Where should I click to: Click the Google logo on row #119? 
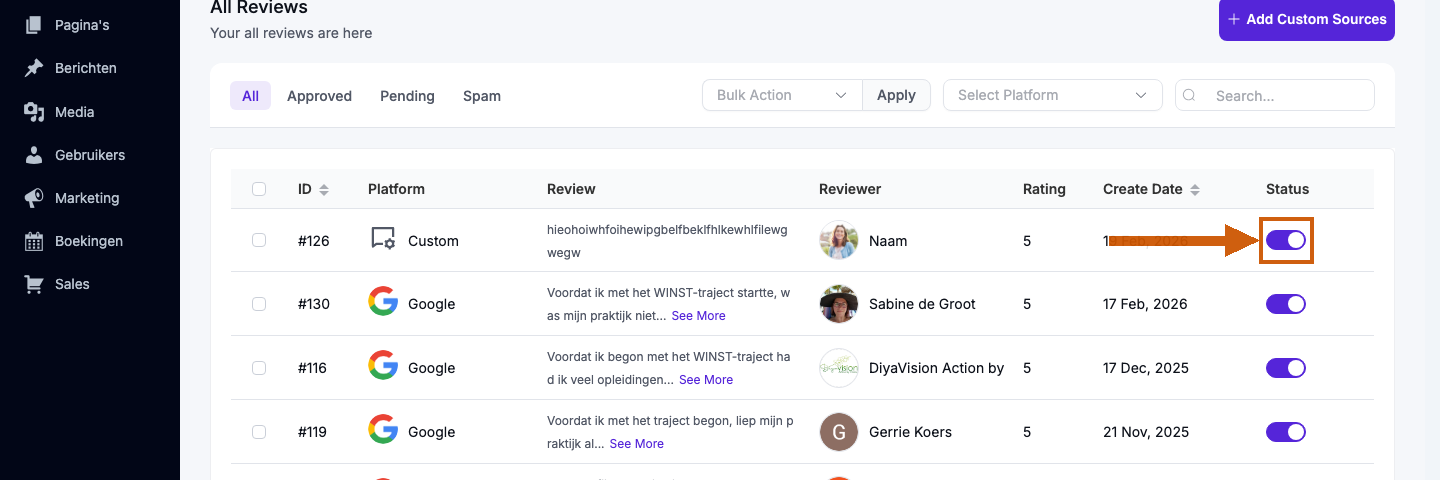pyautogui.click(x=383, y=431)
